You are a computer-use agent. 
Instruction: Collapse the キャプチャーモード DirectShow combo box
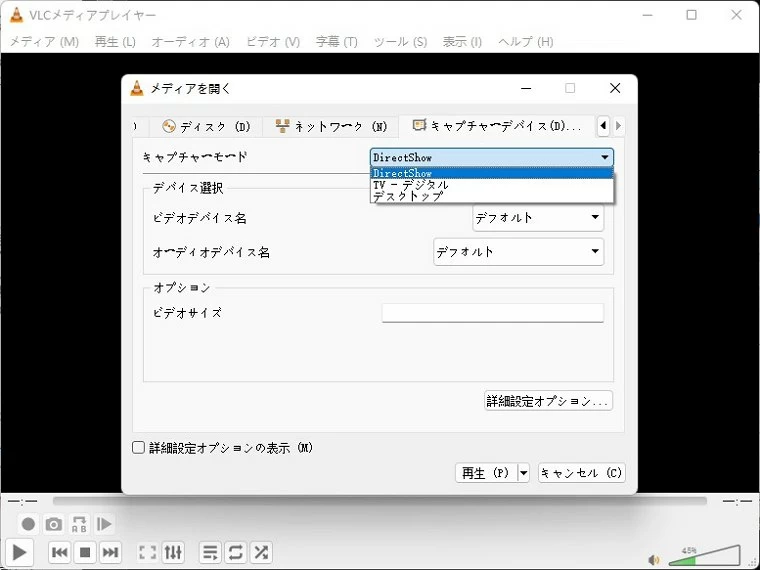tap(492, 157)
